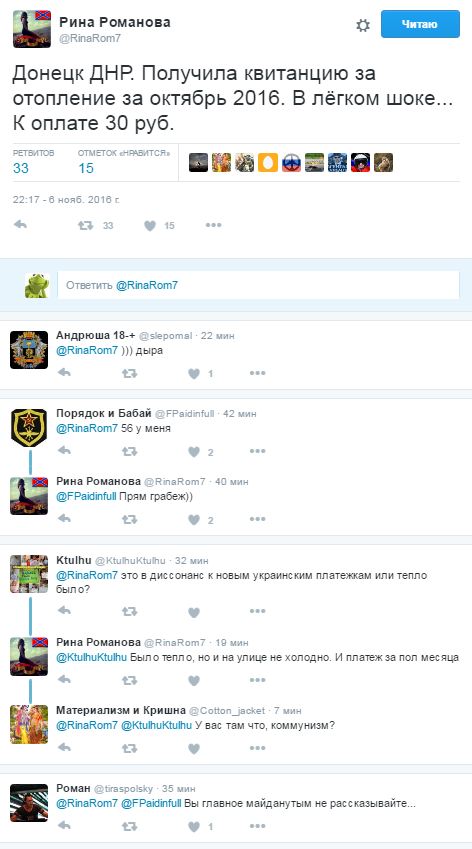Screen dimensions: 472x849
Task: Click the blue Читаю follow button
Action: 420,24
